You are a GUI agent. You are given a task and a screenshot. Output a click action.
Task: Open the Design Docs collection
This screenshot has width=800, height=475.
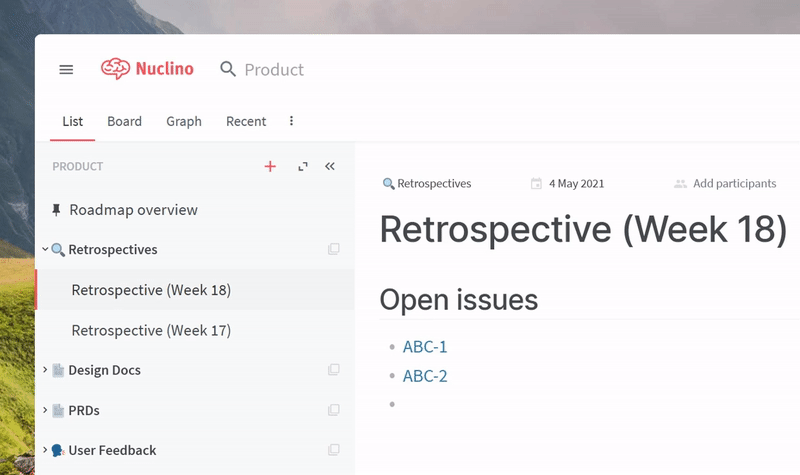[x=105, y=370]
